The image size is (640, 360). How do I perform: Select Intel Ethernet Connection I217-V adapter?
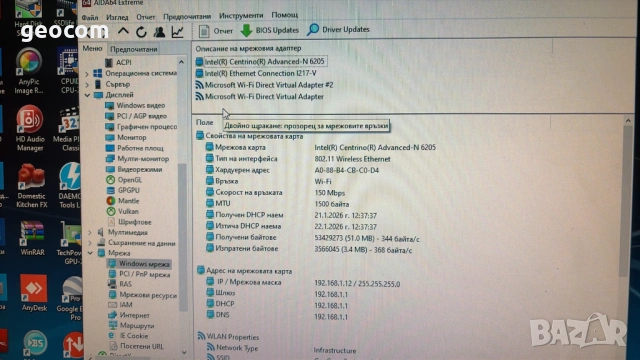point(256,73)
